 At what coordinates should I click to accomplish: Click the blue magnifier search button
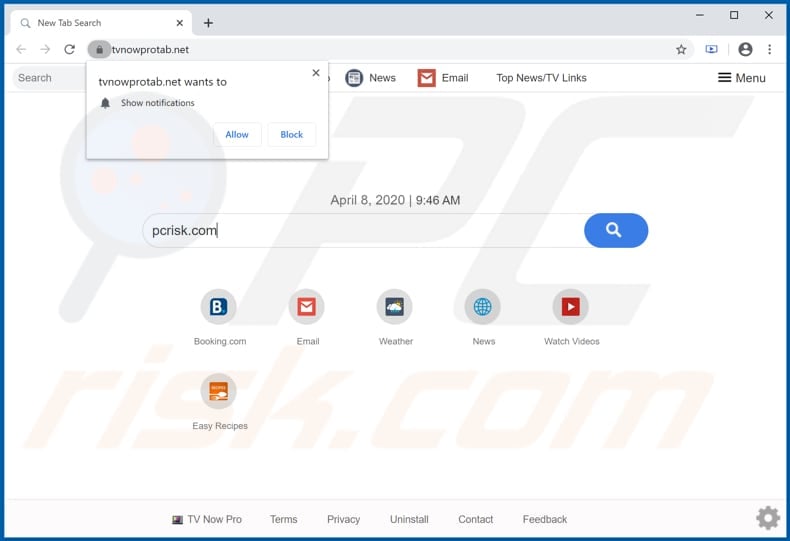(x=616, y=230)
